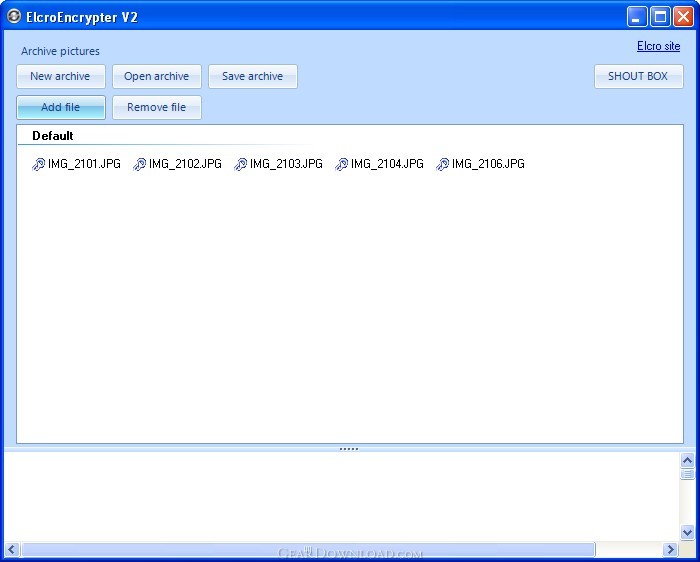Click the key icon beside IMG_2104.JPG

342,164
